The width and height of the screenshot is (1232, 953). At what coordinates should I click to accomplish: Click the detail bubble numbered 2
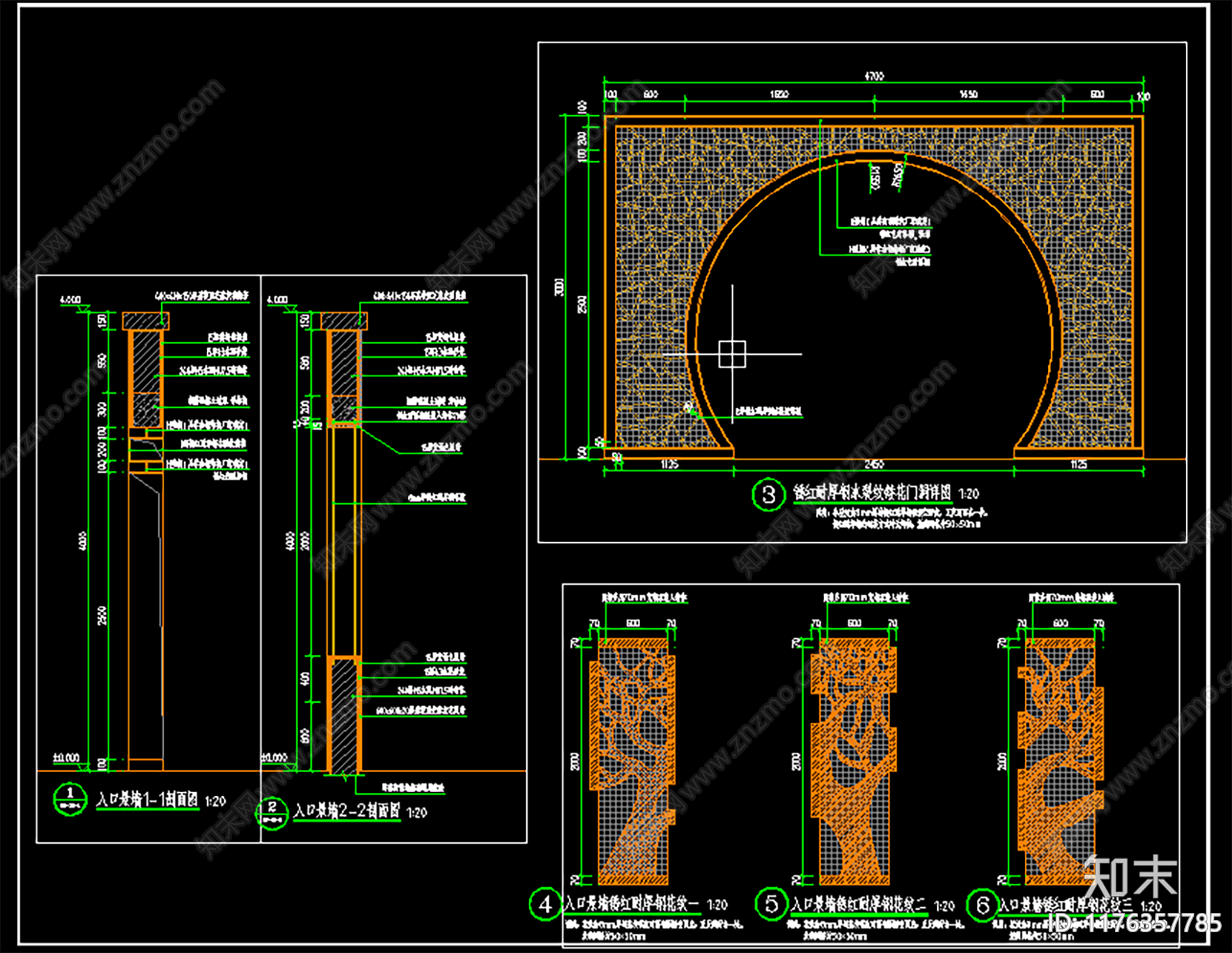(272, 812)
